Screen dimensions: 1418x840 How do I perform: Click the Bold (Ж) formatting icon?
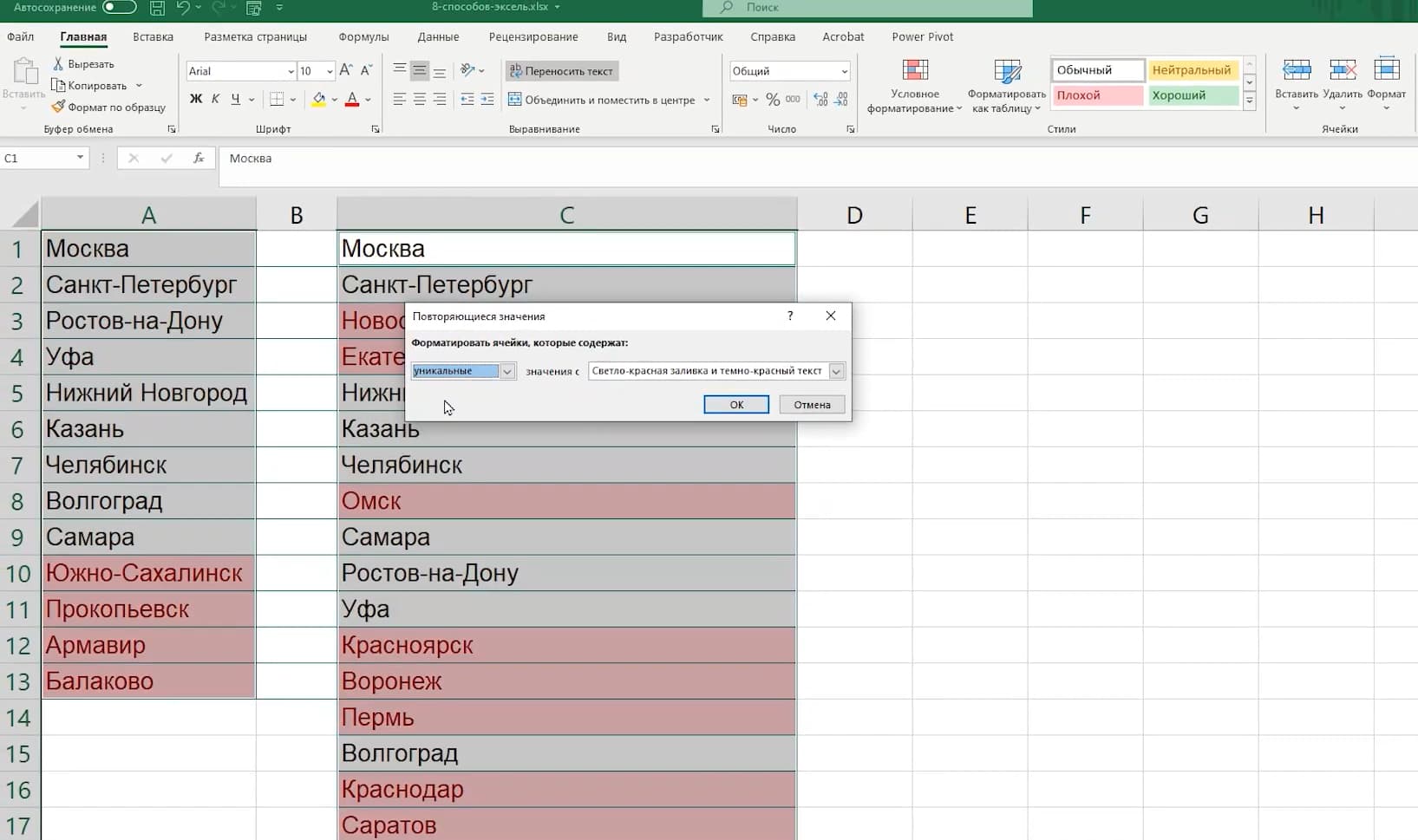(x=196, y=100)
